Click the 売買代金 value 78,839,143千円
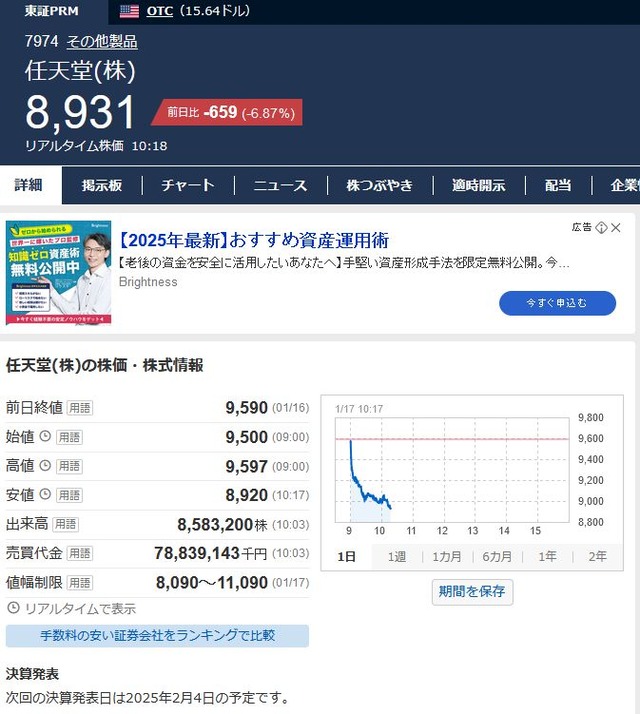The width and height of the screenshot is (640, 714). (210, 553)
